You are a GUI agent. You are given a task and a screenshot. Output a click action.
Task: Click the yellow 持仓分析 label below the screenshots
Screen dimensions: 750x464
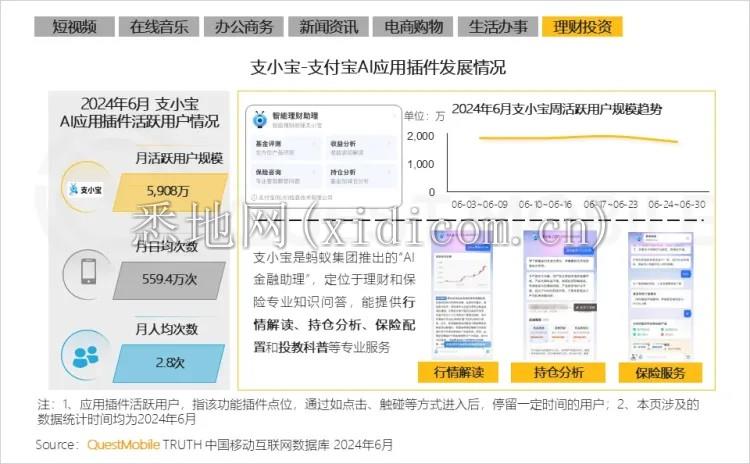558,372
